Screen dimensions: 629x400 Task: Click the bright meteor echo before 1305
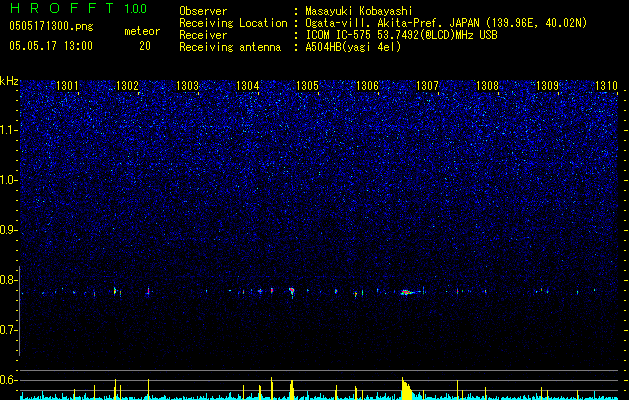(292, 291)
